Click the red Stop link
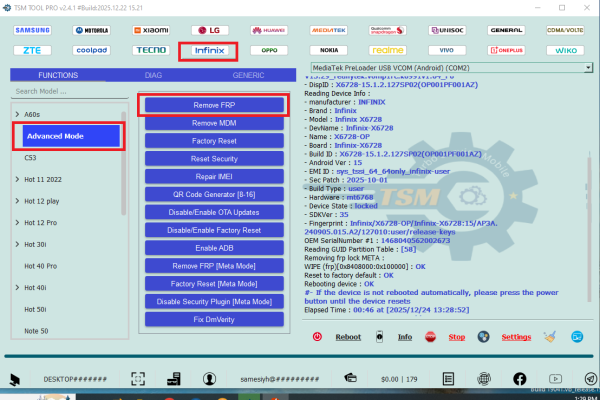Viewport: 600px width, 400px height. point(457,337)
